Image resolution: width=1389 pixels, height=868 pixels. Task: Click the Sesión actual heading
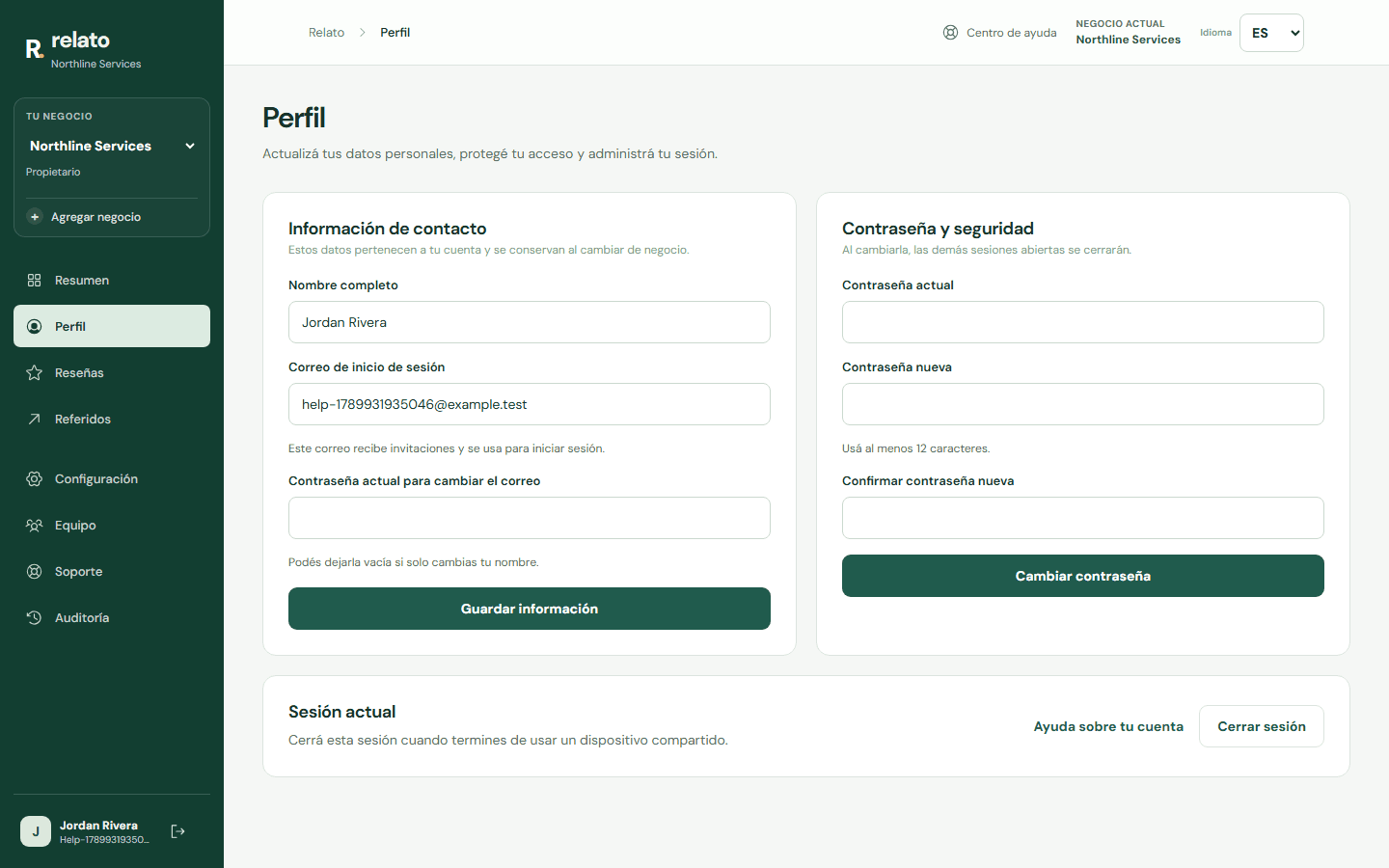pos(341,712)
